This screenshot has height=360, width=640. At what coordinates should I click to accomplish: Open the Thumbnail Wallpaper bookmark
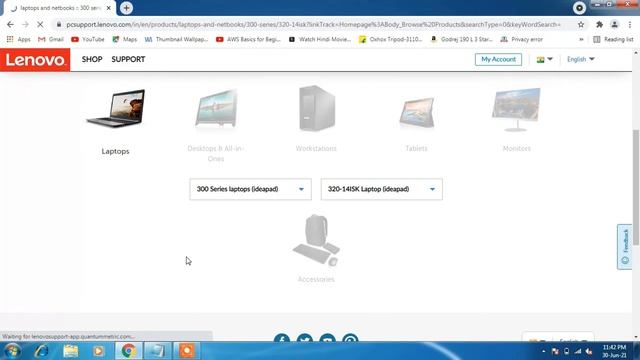pyautogui.click(x=176, y=39)
